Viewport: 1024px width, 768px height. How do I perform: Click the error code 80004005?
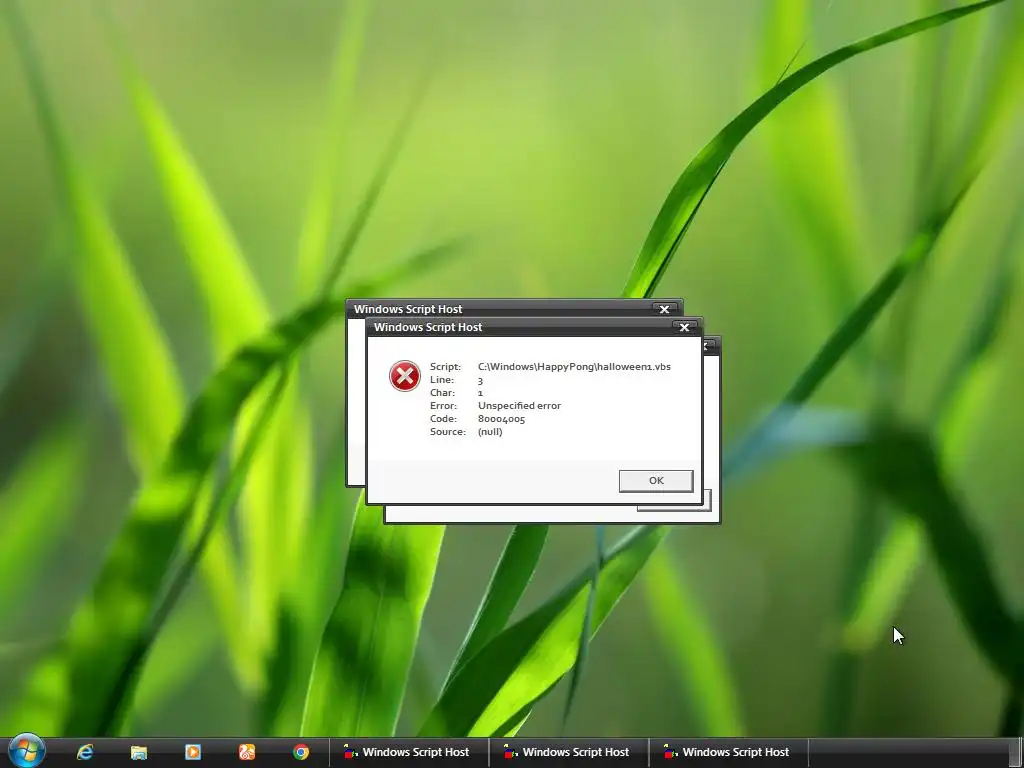(502, 419)
